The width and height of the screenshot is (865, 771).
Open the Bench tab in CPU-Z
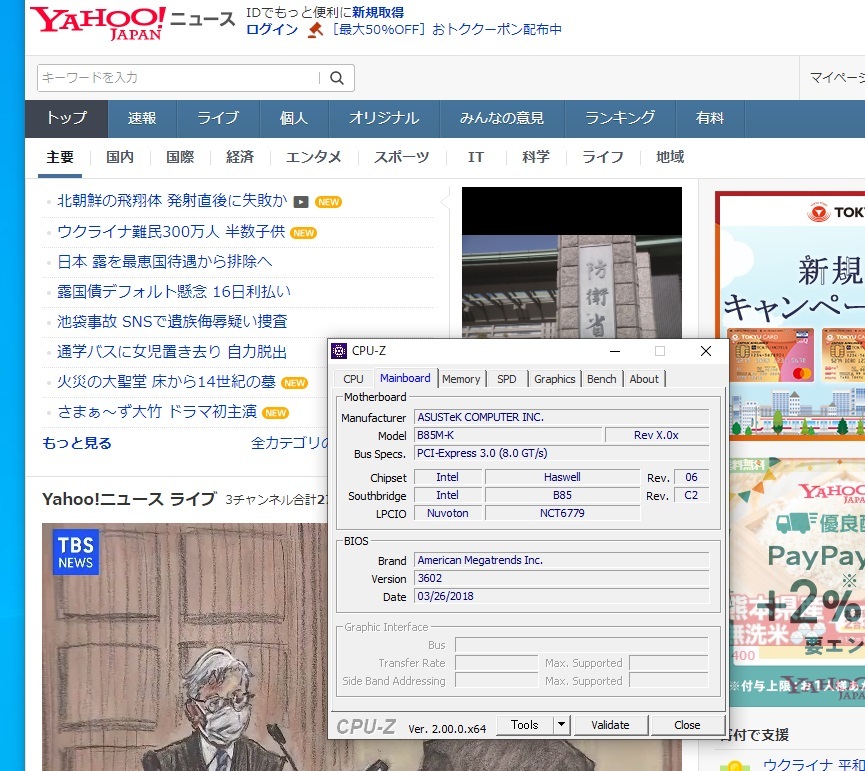coord(601,379)
